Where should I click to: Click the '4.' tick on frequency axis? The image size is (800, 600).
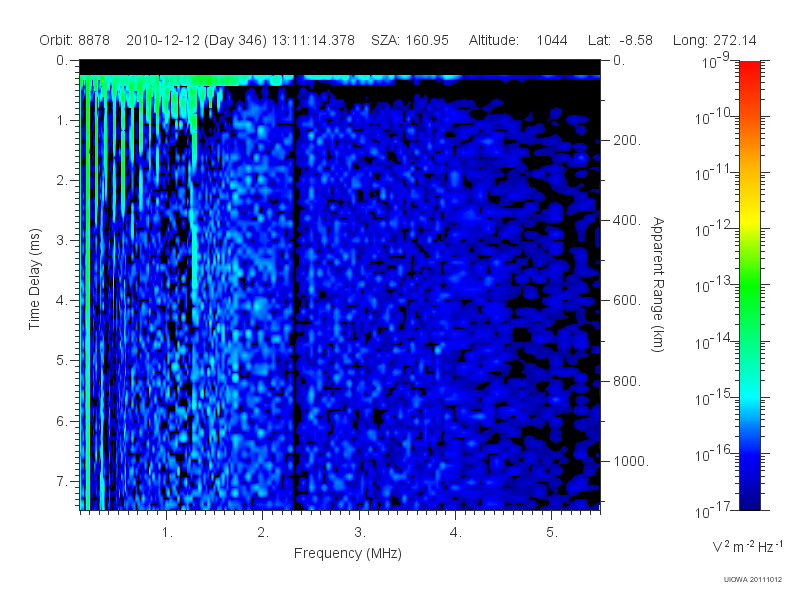(456, 533)
